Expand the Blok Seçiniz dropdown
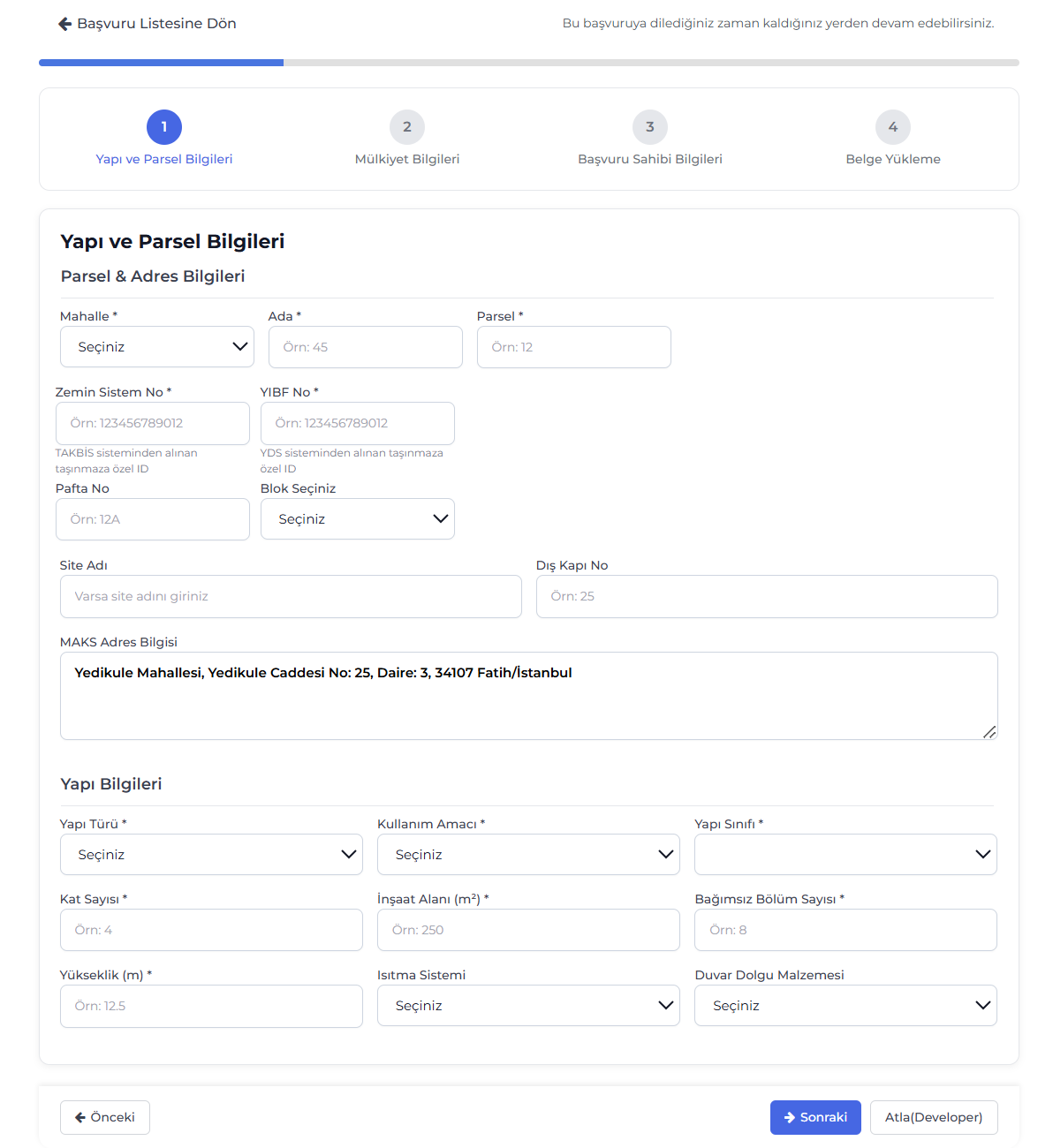Image resolution: width=1053 pixels, height=1148 pixels. click(x=358, y=519)
